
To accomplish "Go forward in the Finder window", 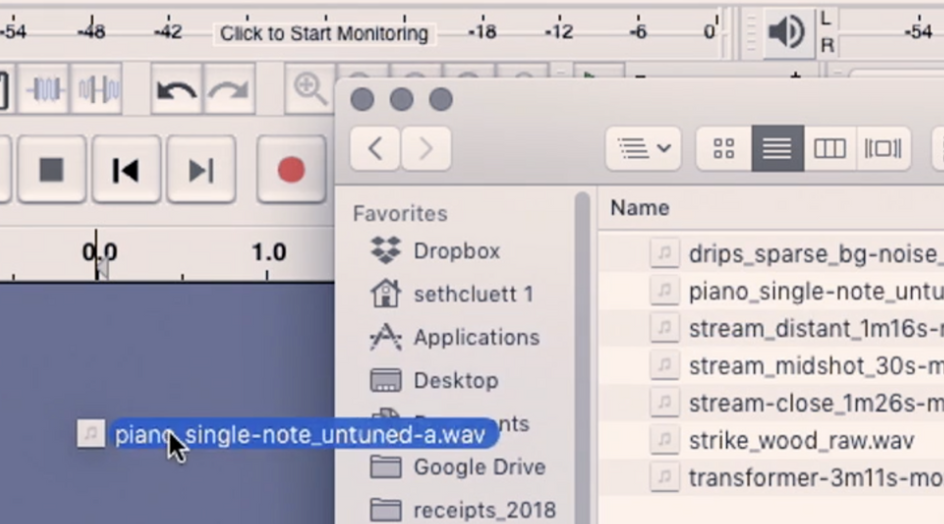I will (426, 148).
